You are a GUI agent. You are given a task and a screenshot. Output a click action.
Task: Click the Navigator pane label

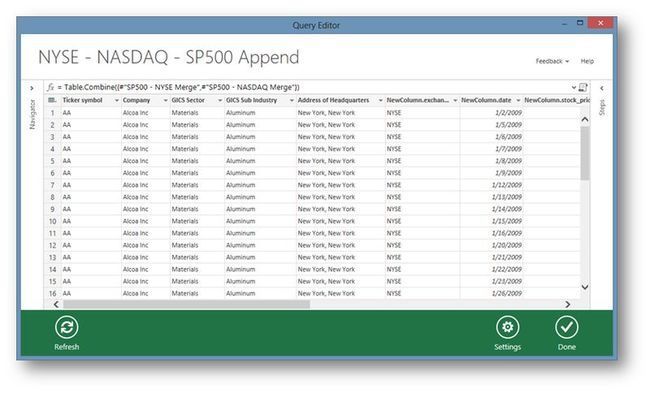tap(32, 114)
